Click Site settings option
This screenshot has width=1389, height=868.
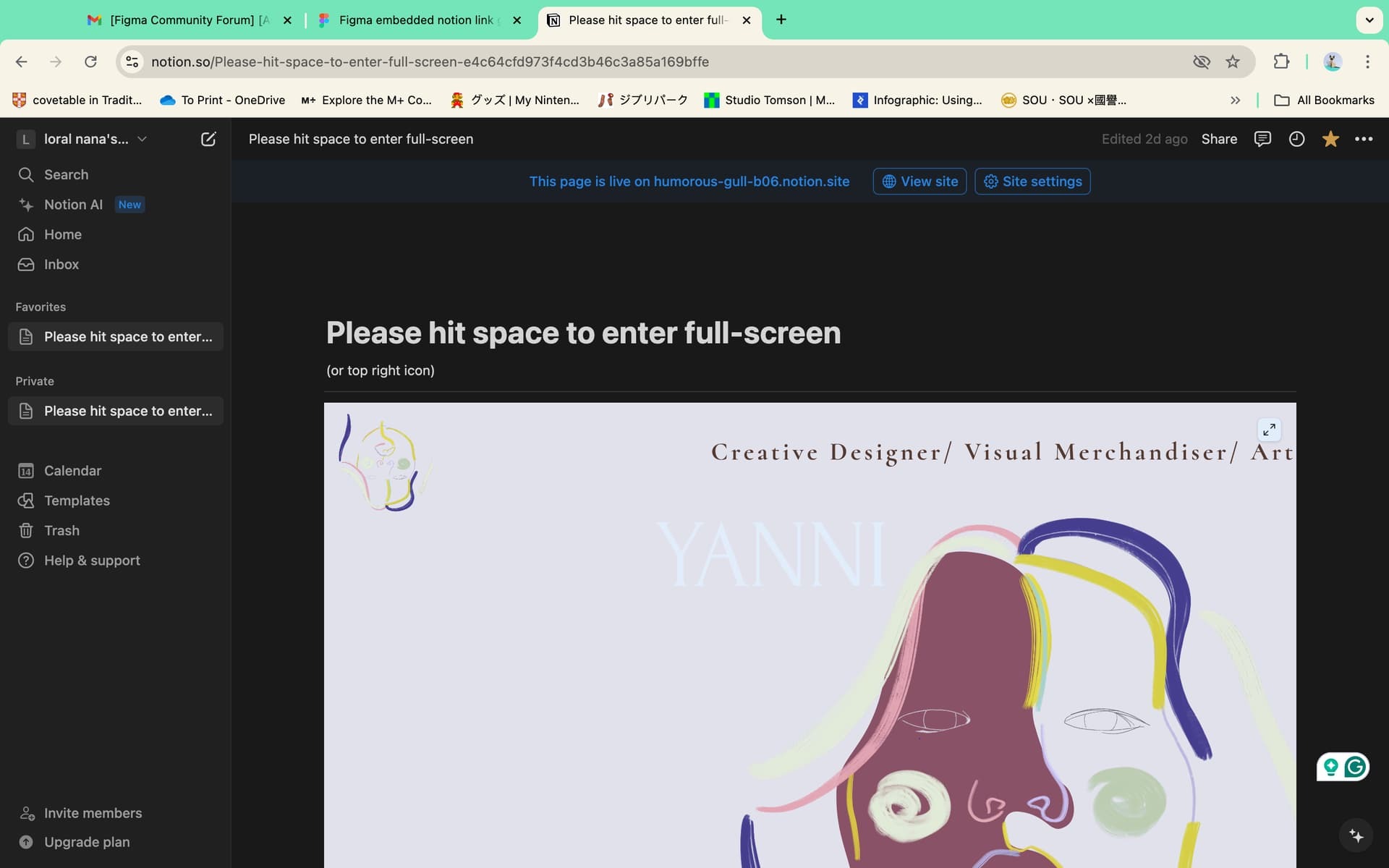coord(1032,181)
